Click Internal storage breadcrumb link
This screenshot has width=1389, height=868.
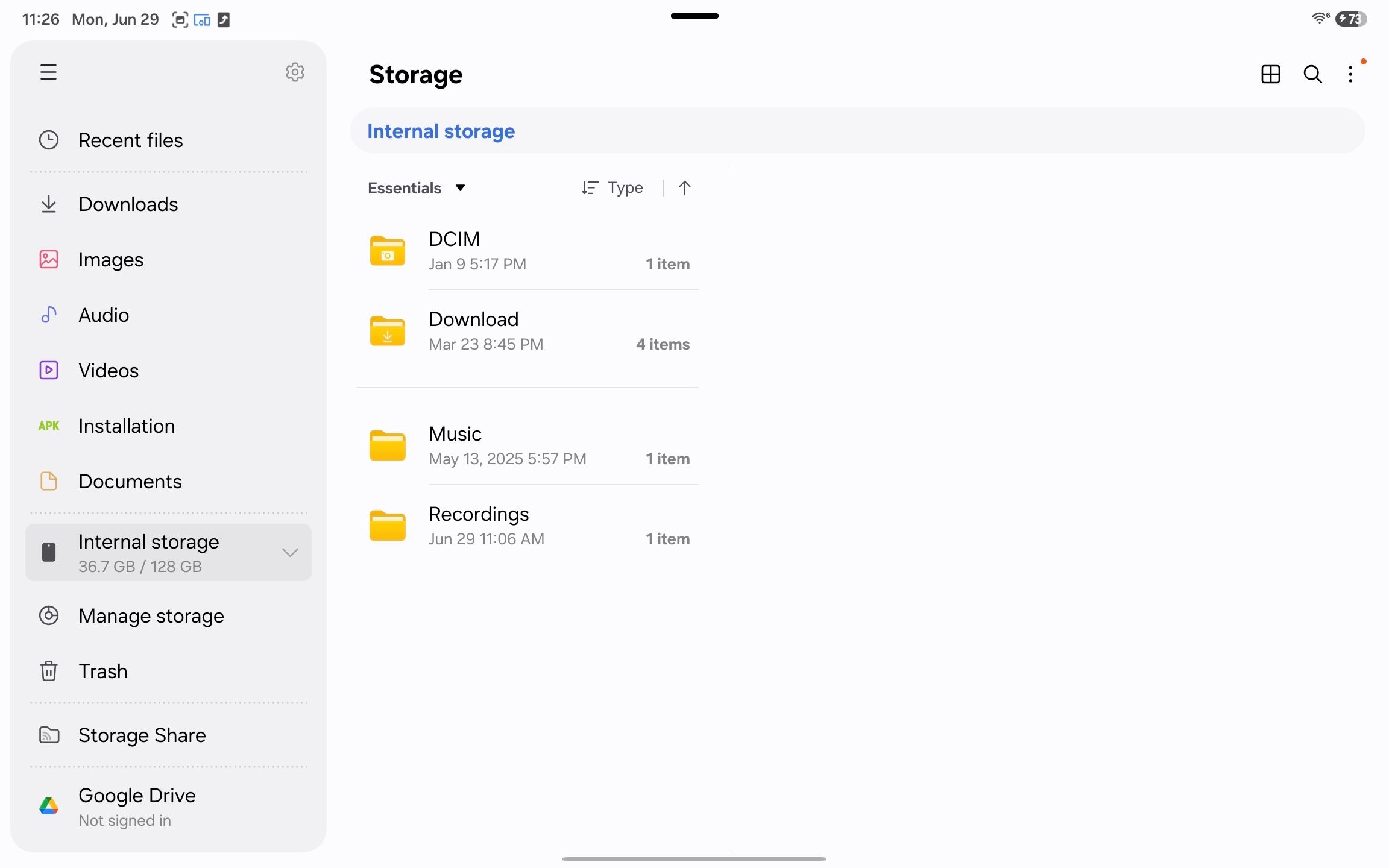(441, 131)
